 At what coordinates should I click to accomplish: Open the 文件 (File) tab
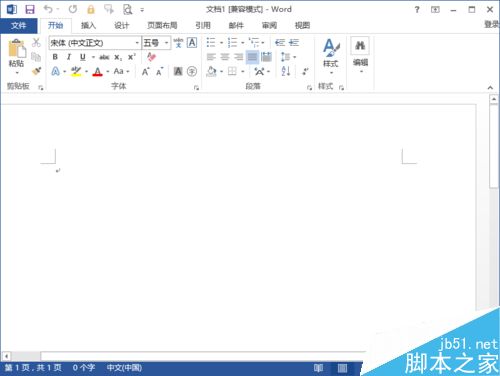[x=18, y=25]
